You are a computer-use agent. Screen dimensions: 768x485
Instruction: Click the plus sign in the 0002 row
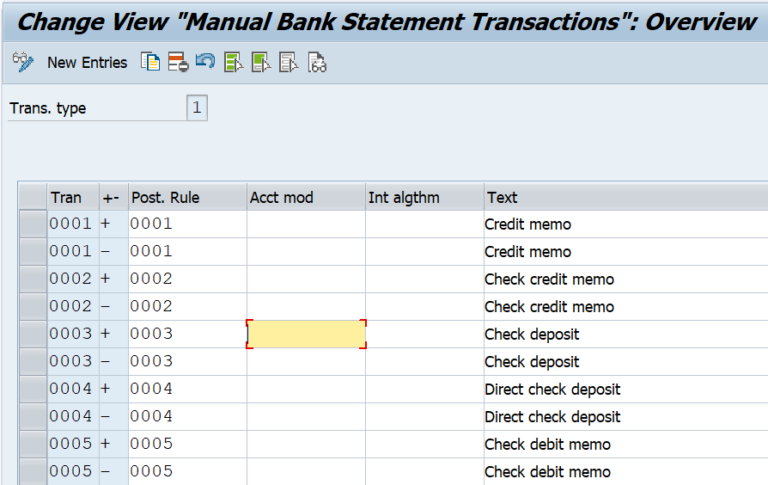coord(105,278)
